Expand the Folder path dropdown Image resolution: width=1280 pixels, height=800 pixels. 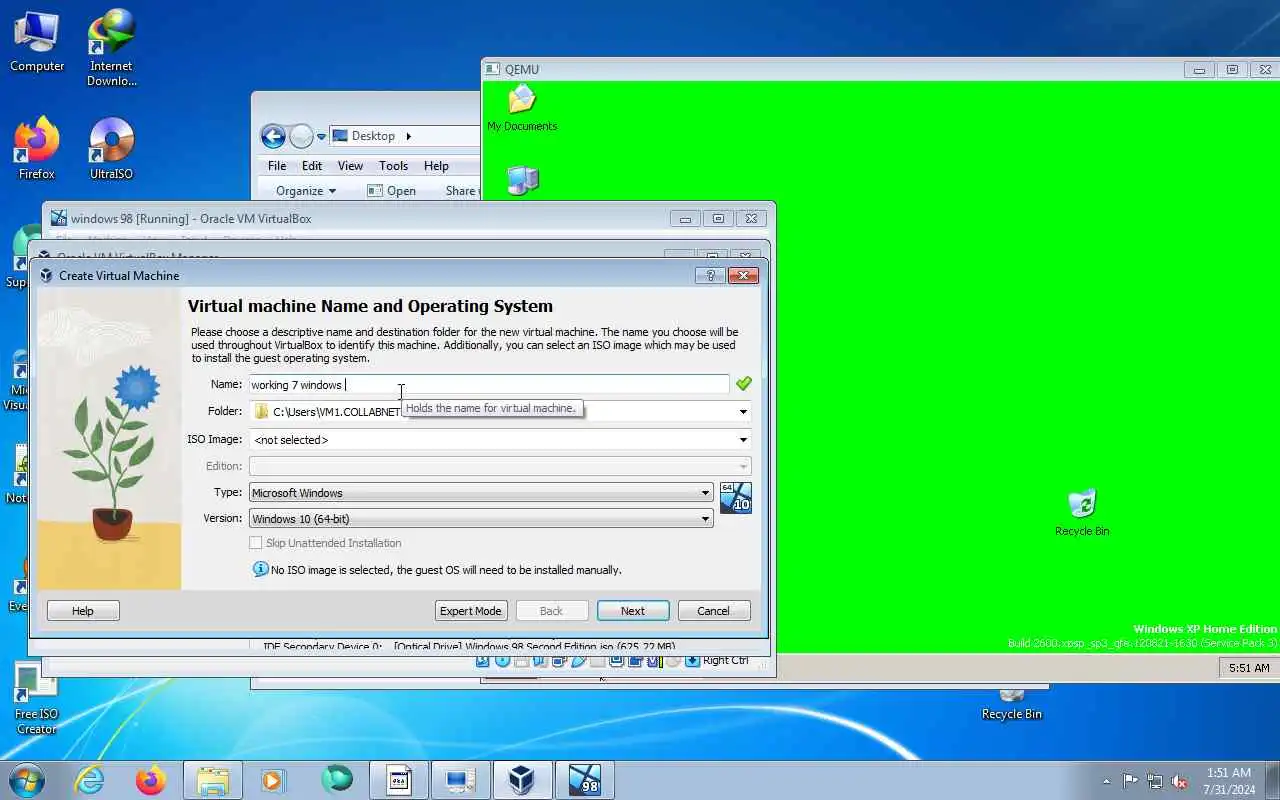(743, 411)
